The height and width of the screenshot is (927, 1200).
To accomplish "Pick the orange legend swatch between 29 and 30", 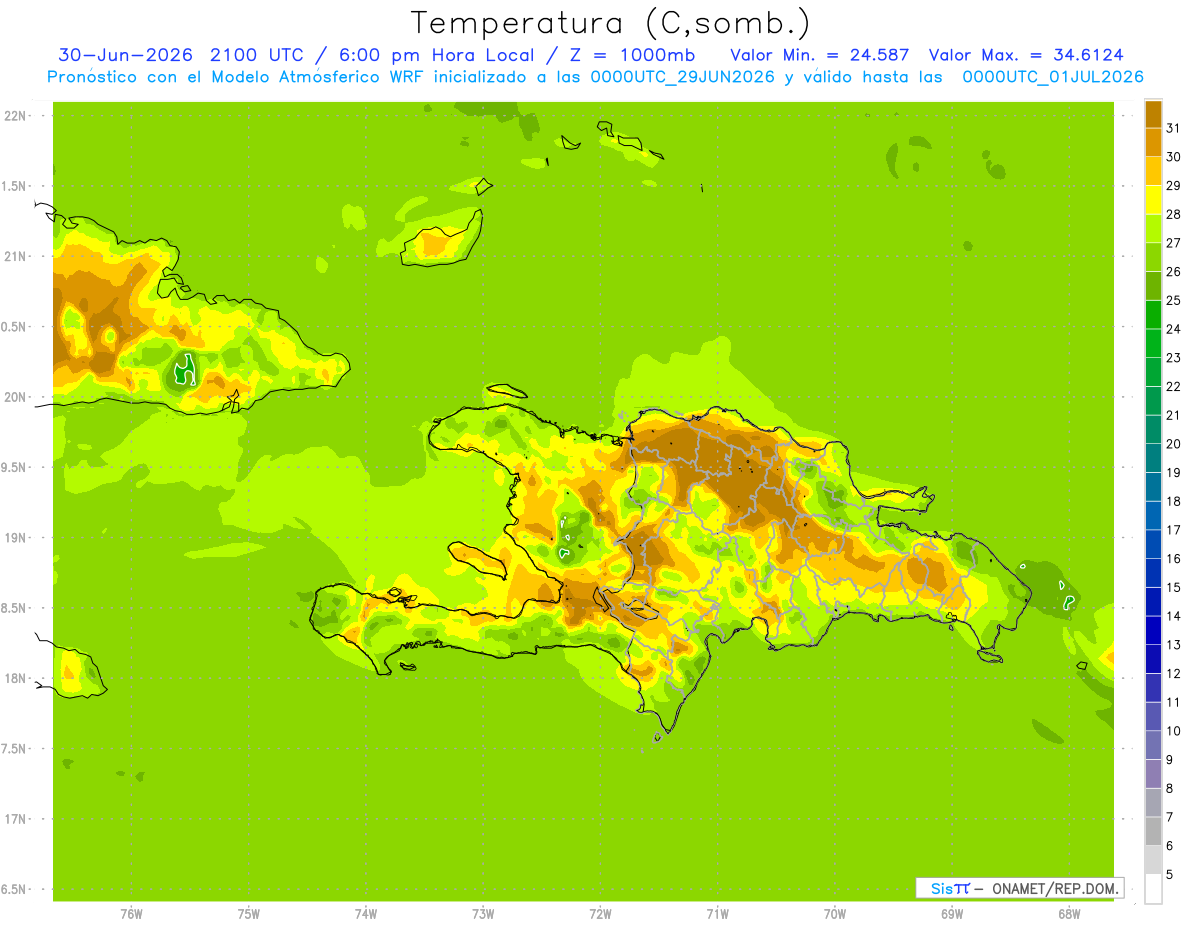I will (1153, 171).
